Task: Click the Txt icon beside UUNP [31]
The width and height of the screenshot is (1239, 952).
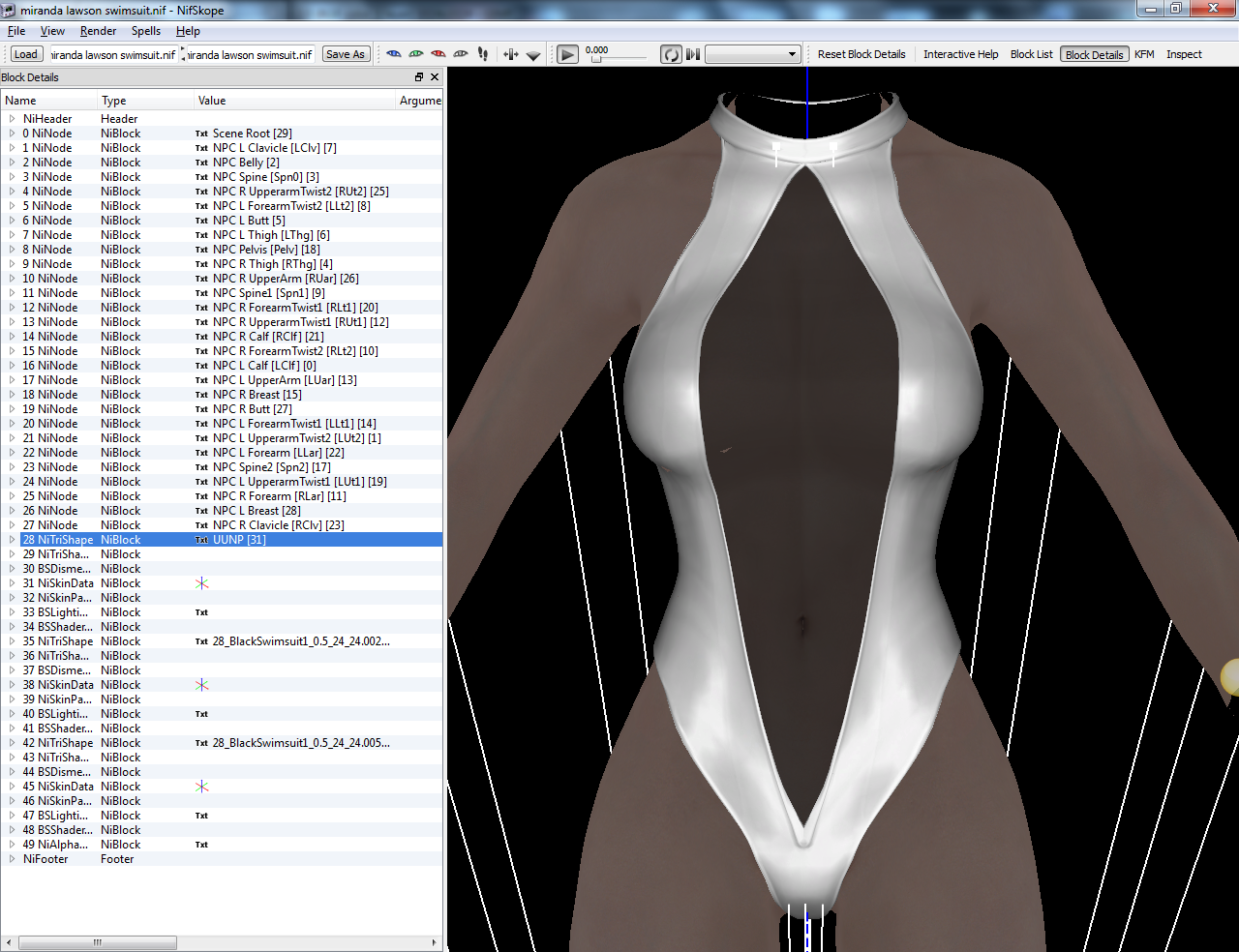Action: pos(201,540)
